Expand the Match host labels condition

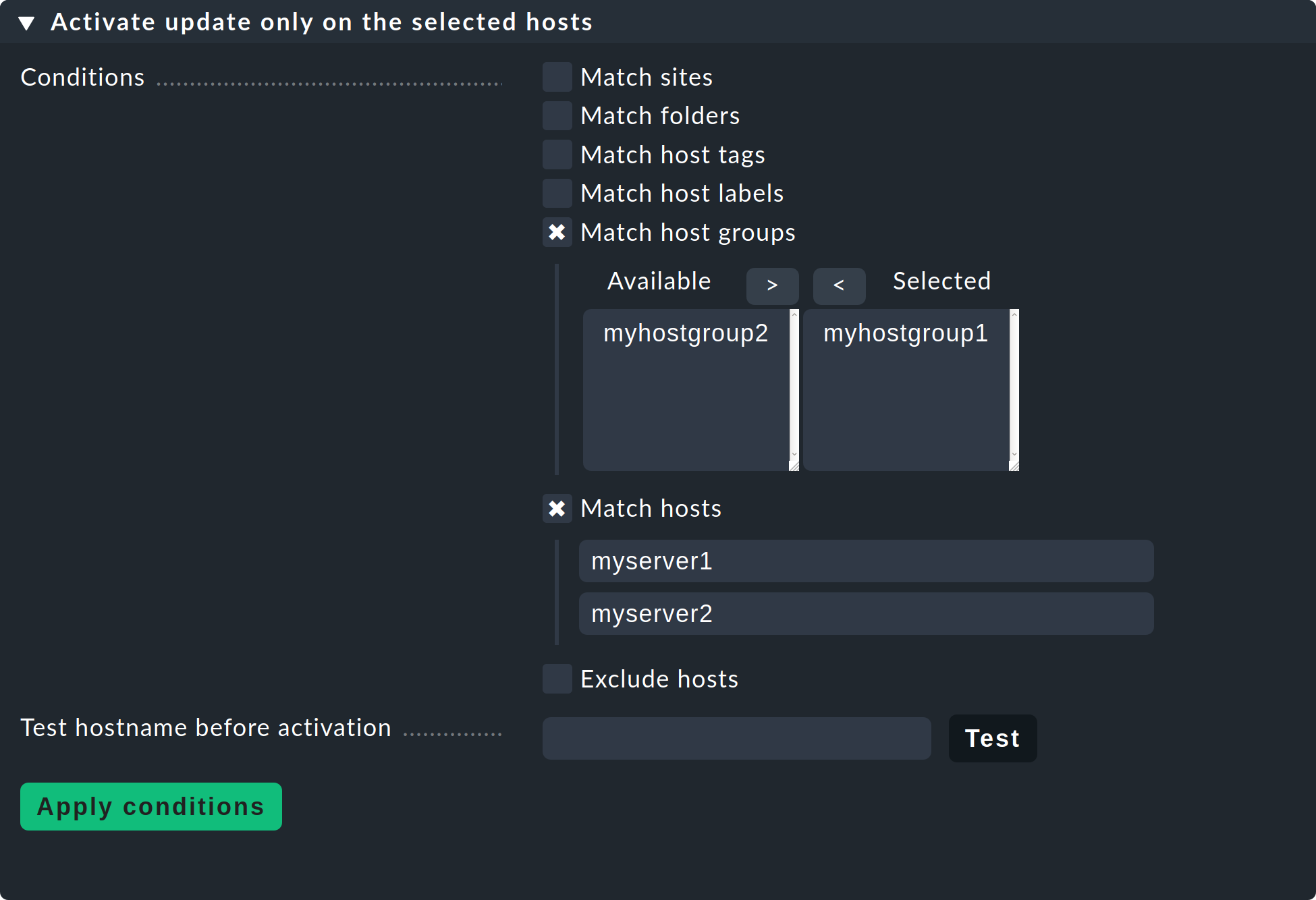coord(558,193)
